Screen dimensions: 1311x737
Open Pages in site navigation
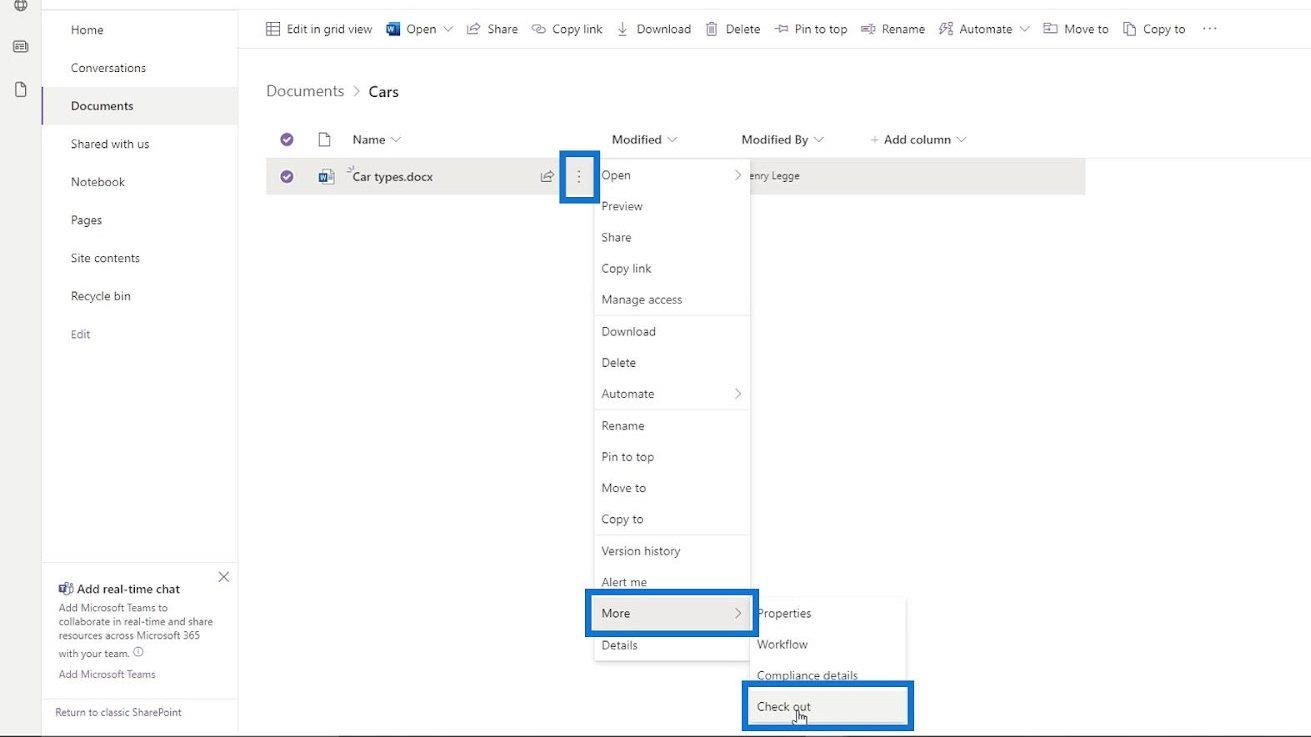coord(86,220)
